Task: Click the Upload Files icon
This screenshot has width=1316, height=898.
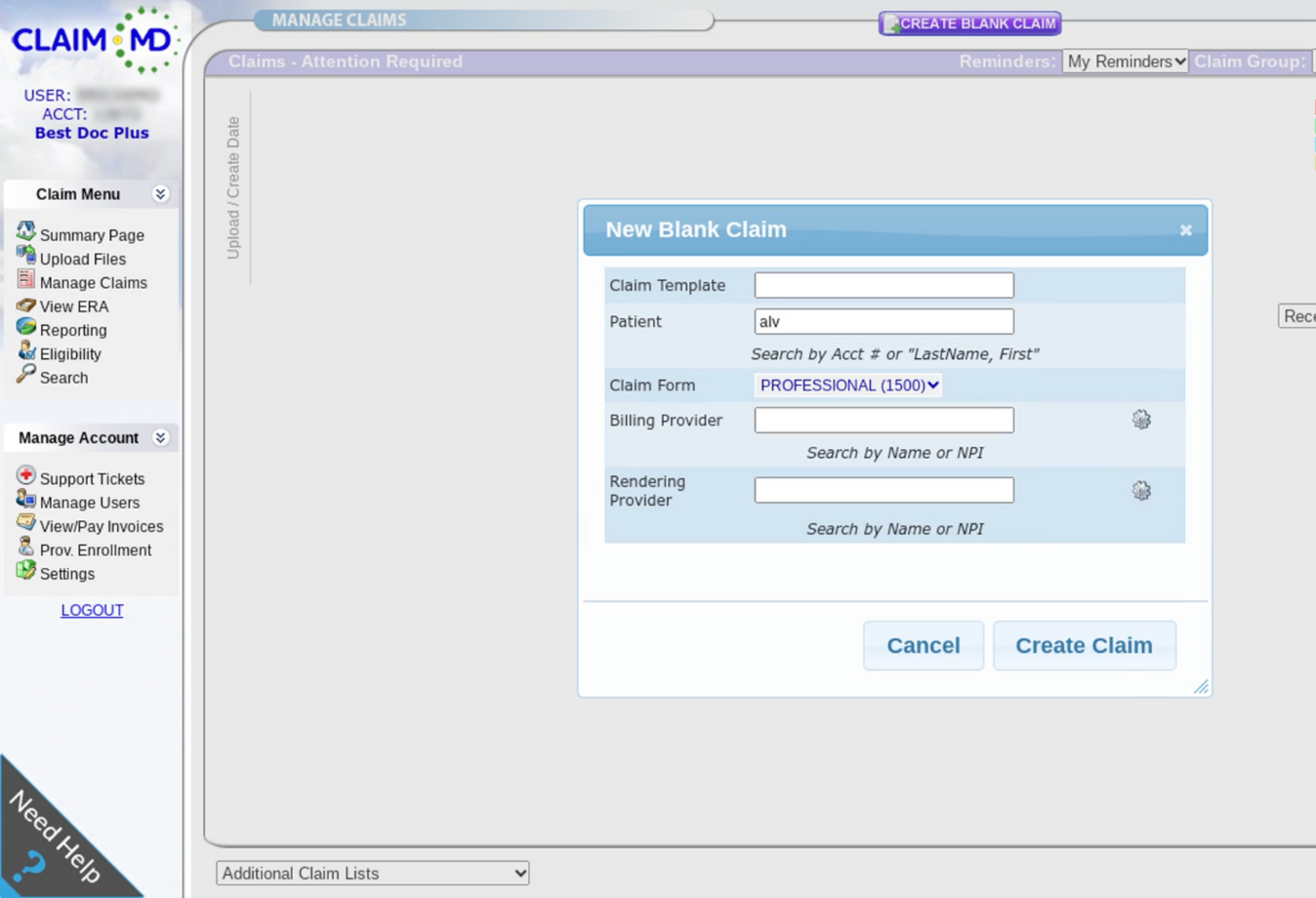Action: [25, 256]
